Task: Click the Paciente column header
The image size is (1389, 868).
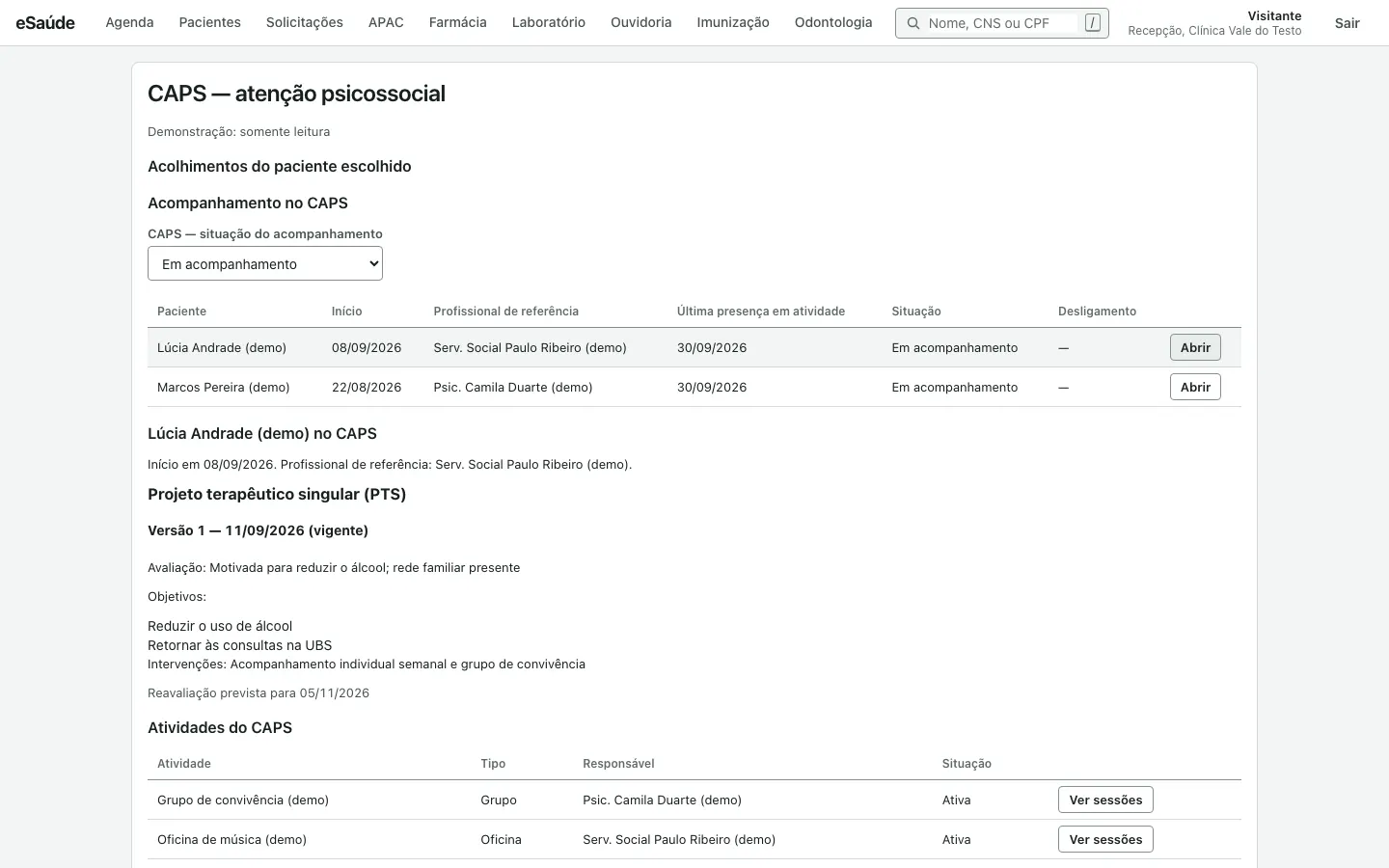Action: pyautogui.click(x=181, y=312)
